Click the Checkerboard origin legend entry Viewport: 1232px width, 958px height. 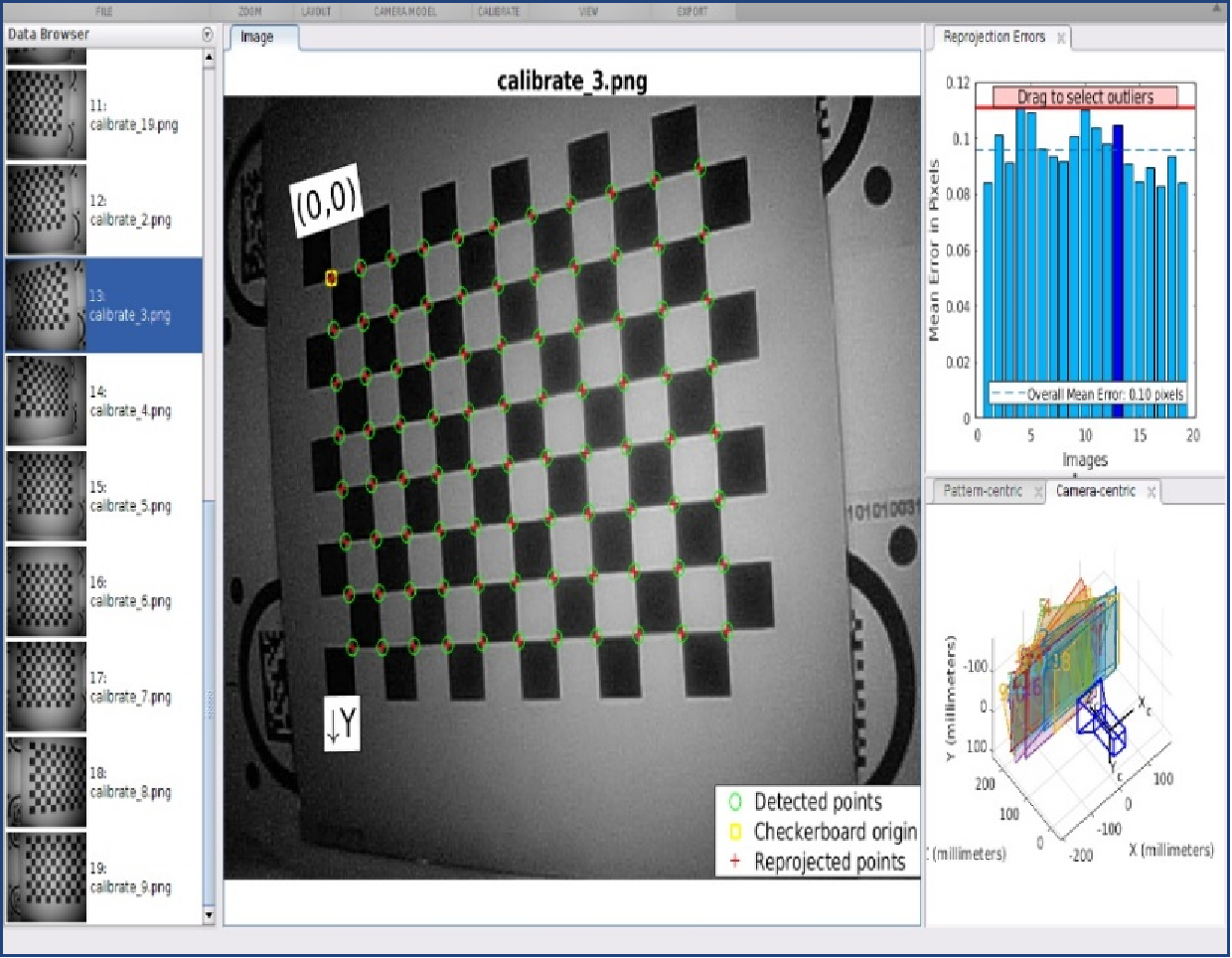[823, 832]
